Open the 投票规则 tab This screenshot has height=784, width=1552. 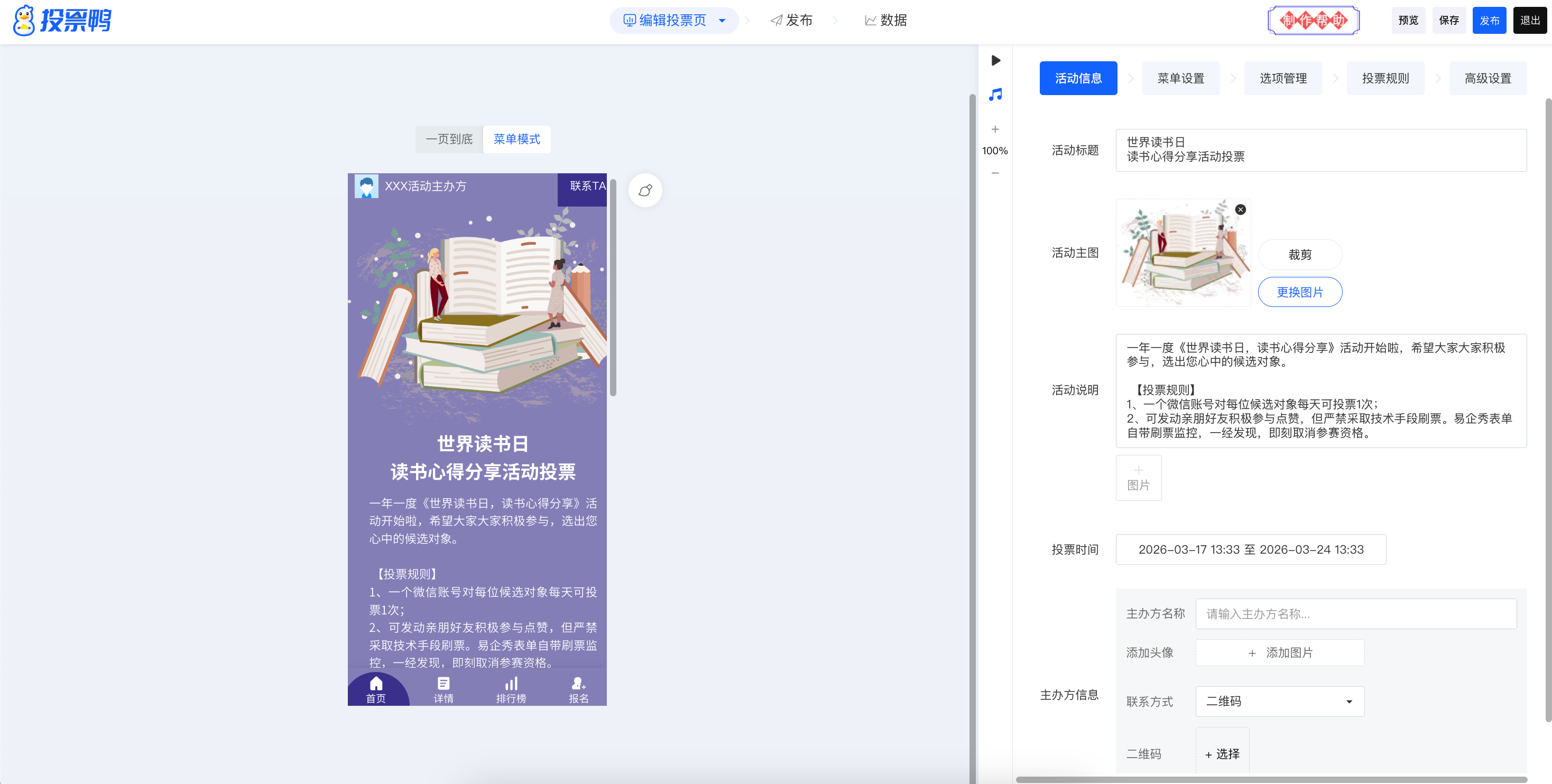click(1385, 78)
